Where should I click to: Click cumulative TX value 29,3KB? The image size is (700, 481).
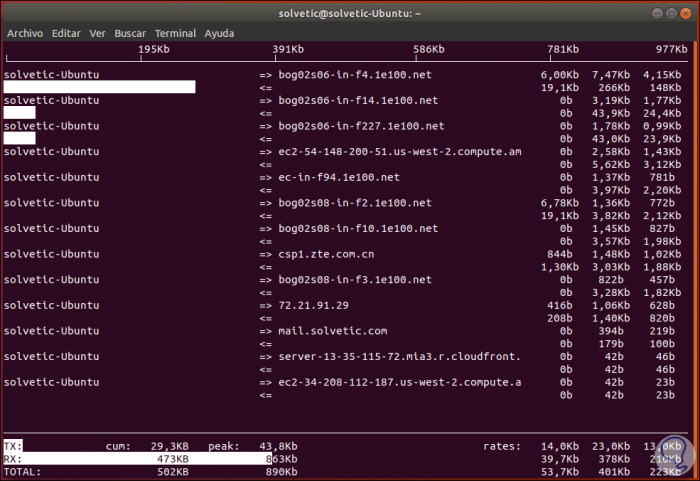coord(169,446)
